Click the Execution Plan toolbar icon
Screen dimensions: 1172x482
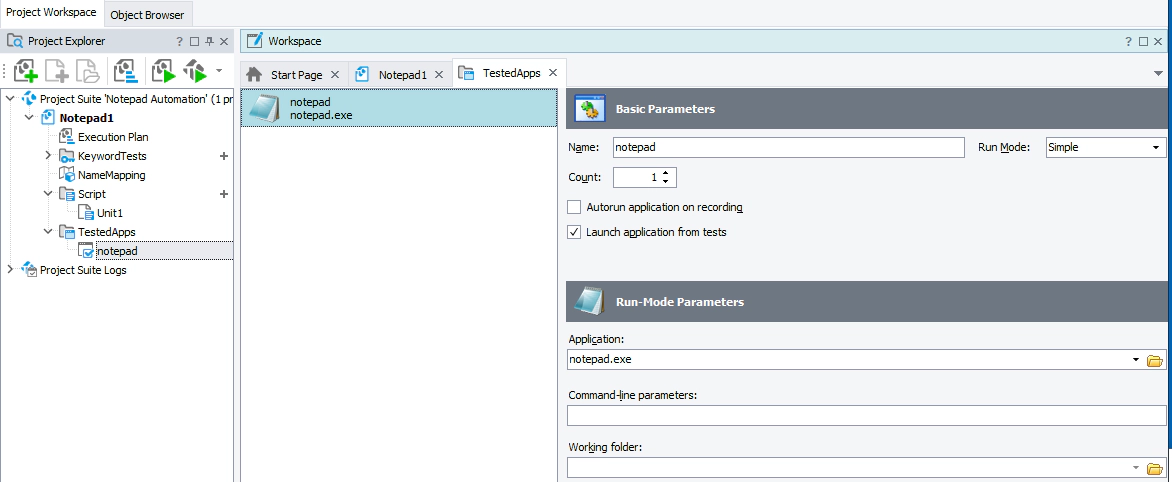tap(125, 71)
